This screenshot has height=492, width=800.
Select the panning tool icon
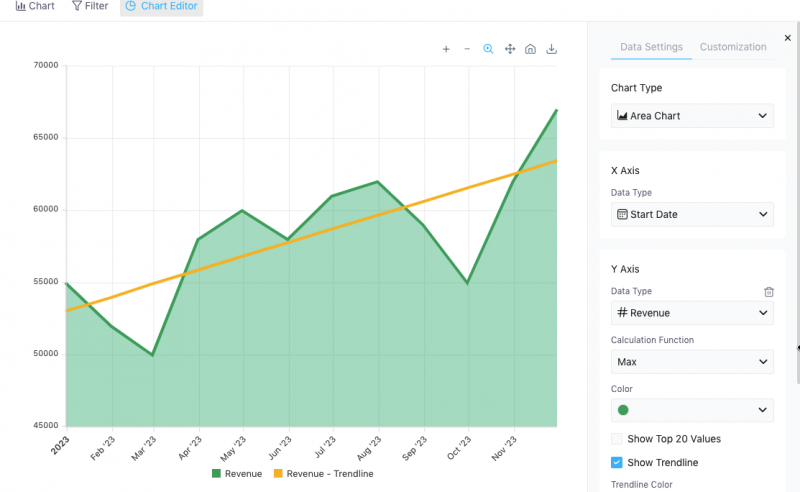tap(510, 49)
